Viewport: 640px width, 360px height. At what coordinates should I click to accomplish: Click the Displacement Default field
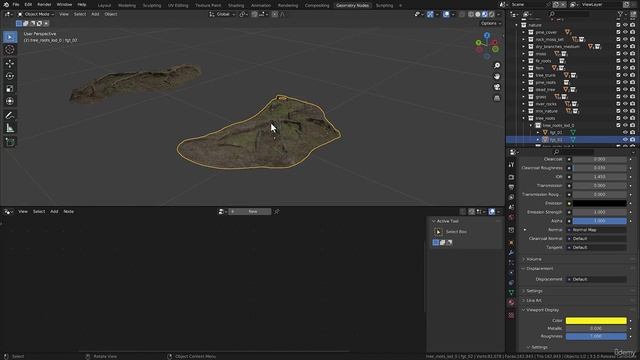point(596,280)
